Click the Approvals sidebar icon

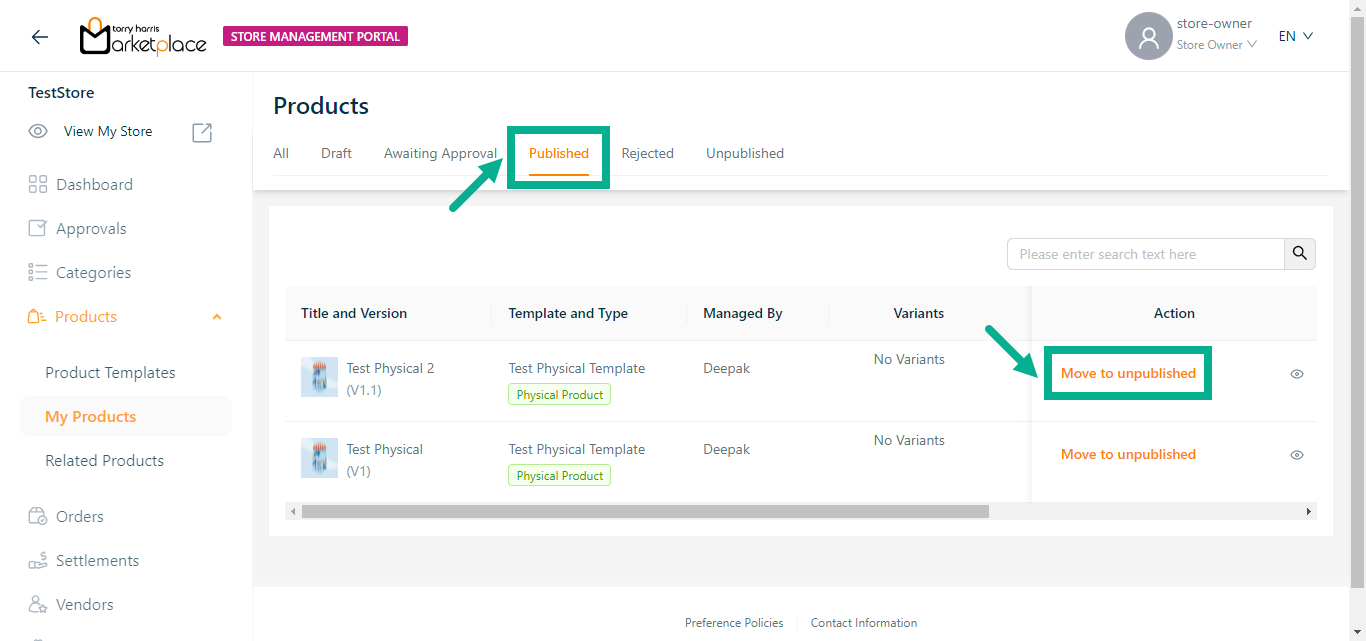(38, 228)
